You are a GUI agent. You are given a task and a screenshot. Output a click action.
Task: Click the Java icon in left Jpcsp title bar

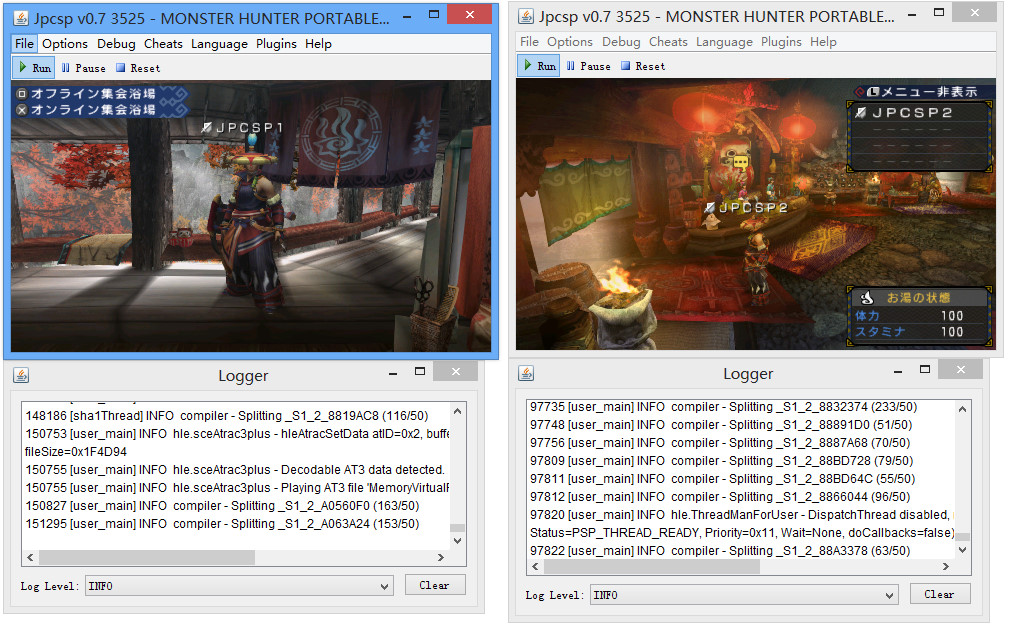(x=22, y=18)
